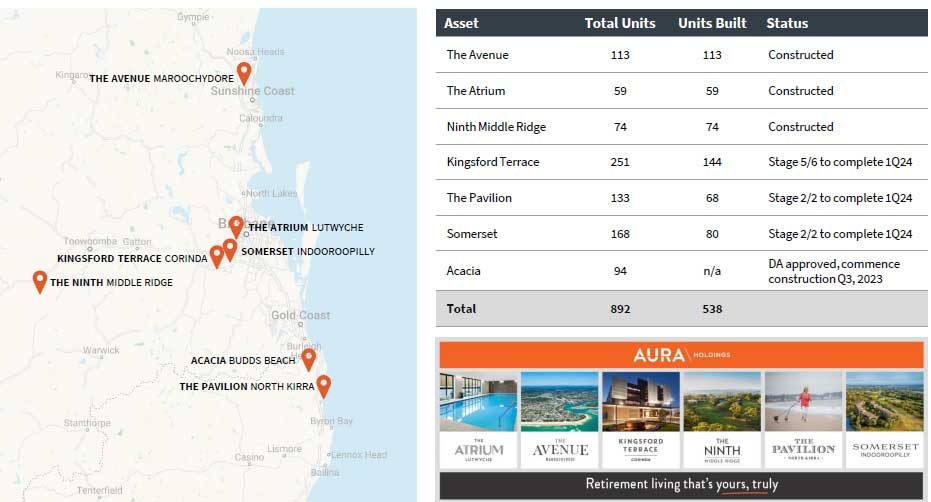Click units built value 144
This screenshot has height=502, width=931.
coord(712,162)
